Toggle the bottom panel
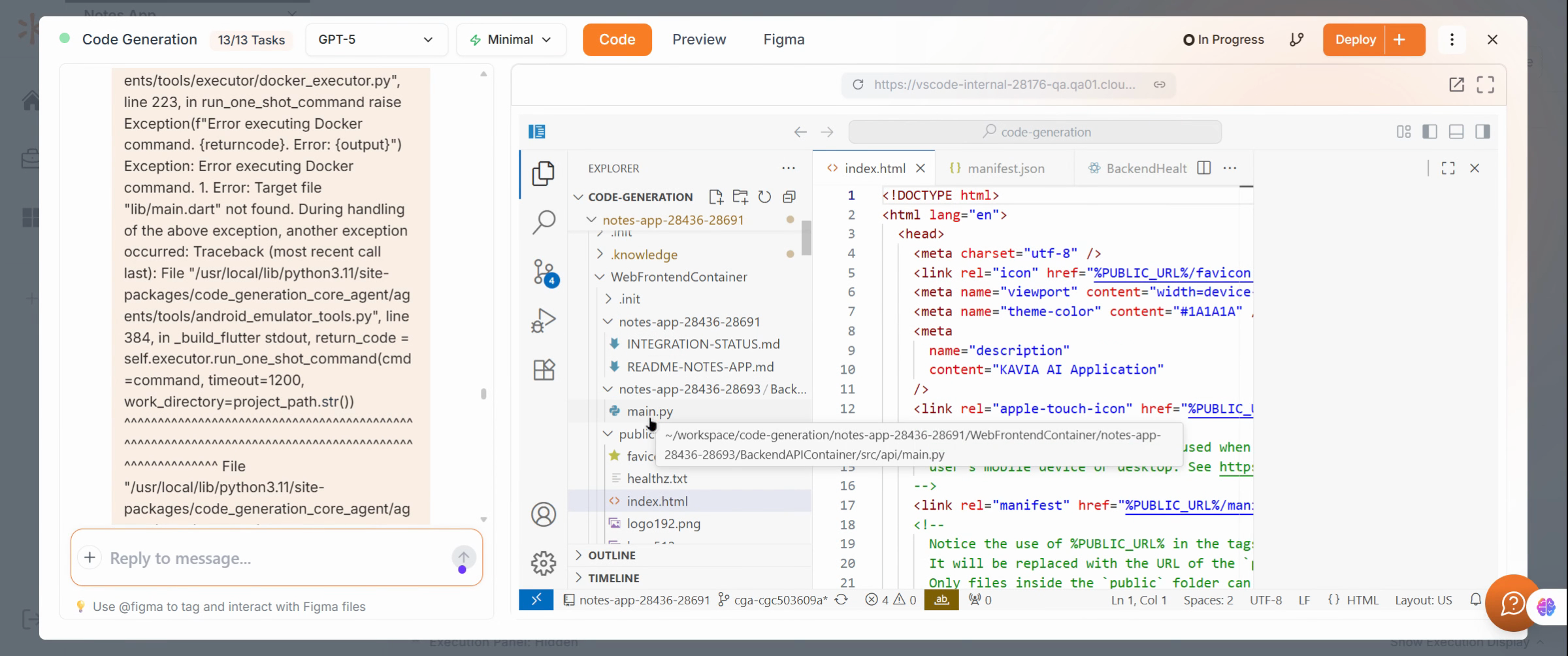This screenshot has width=1568, height=656. click(x=1456, y=132)
